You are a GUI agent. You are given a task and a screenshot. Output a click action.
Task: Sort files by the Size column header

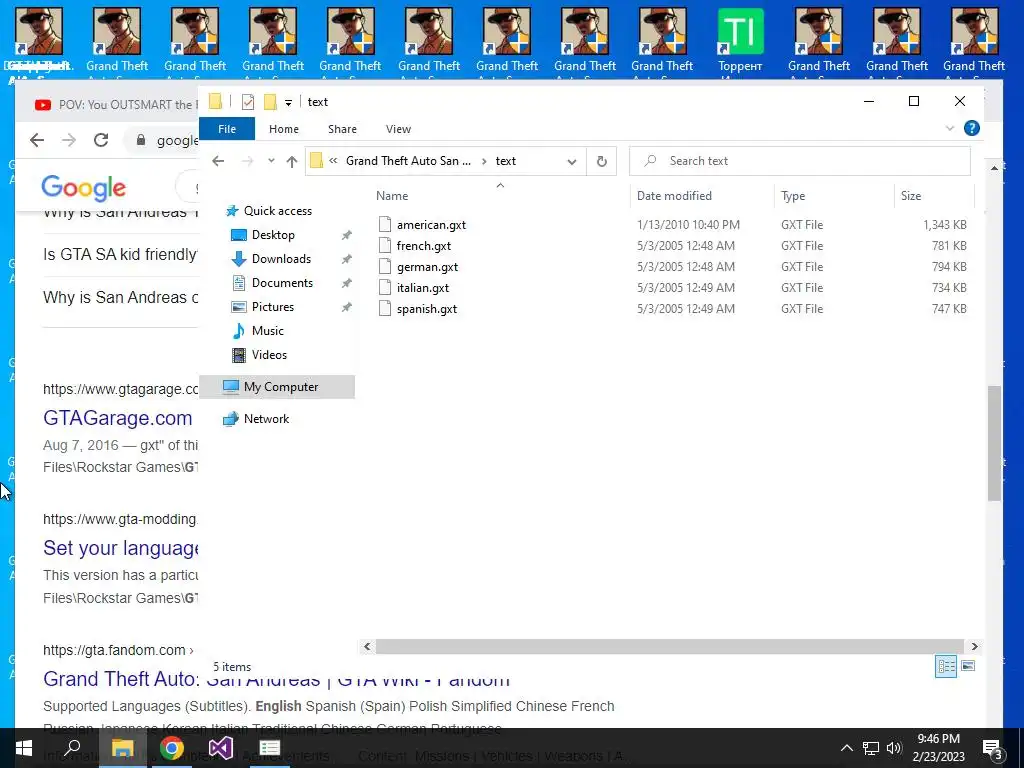(910, 195)
